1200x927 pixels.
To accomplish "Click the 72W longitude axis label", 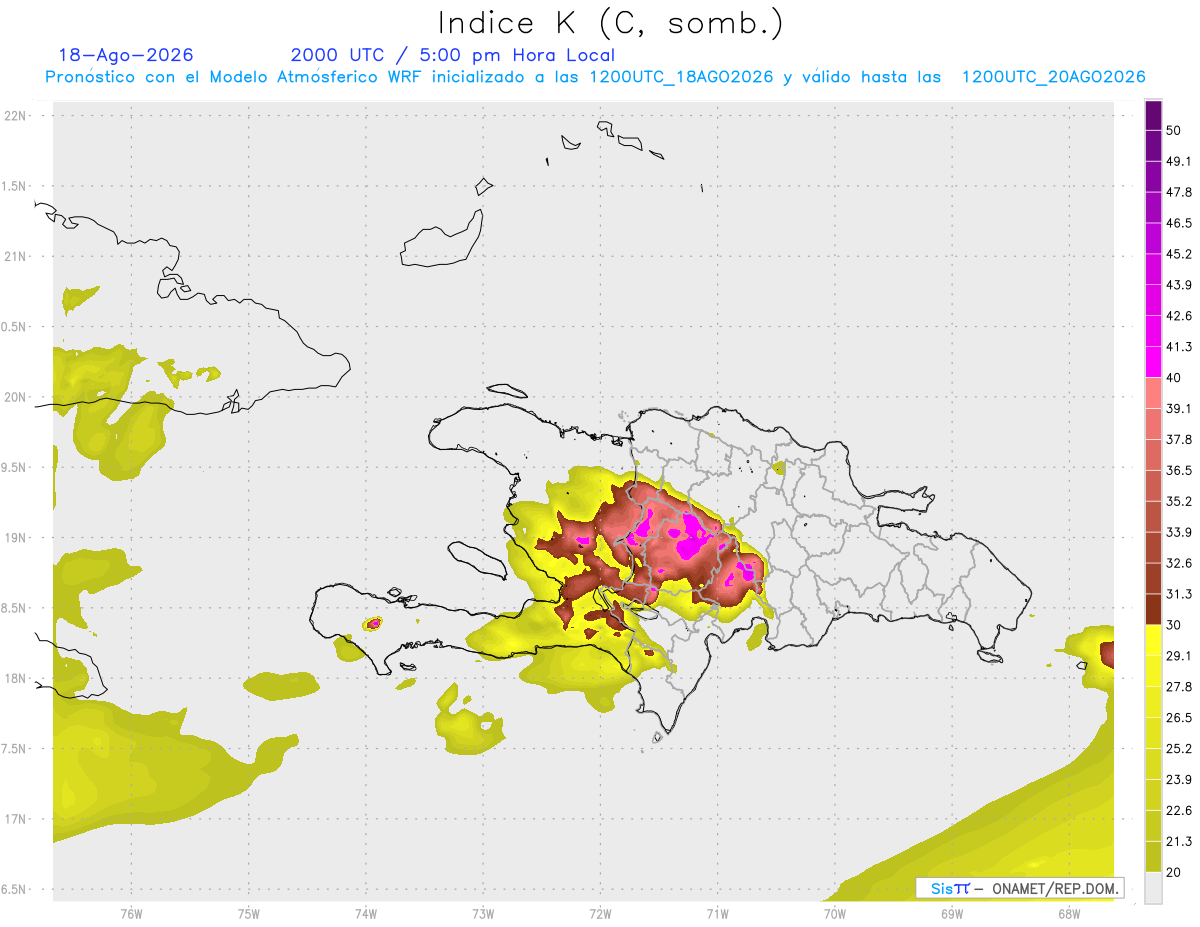I will tap(600, 913).
